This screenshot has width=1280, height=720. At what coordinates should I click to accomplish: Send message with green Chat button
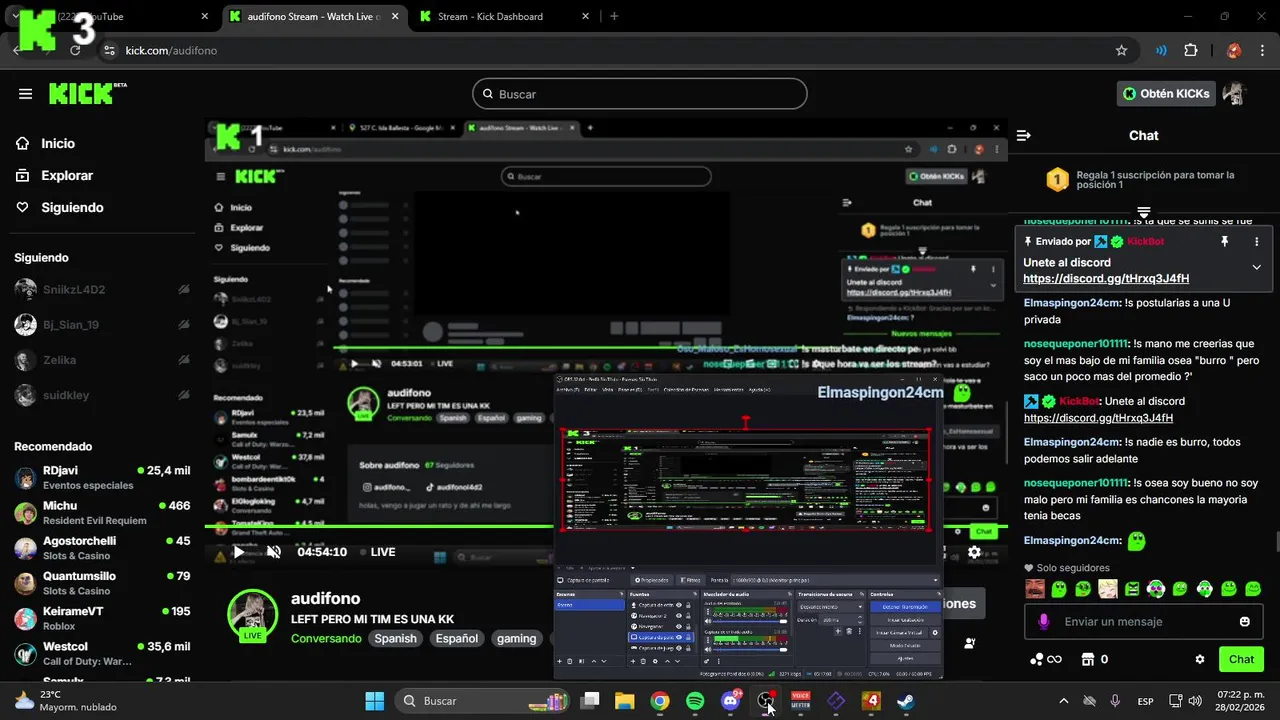coord(1241,659)
